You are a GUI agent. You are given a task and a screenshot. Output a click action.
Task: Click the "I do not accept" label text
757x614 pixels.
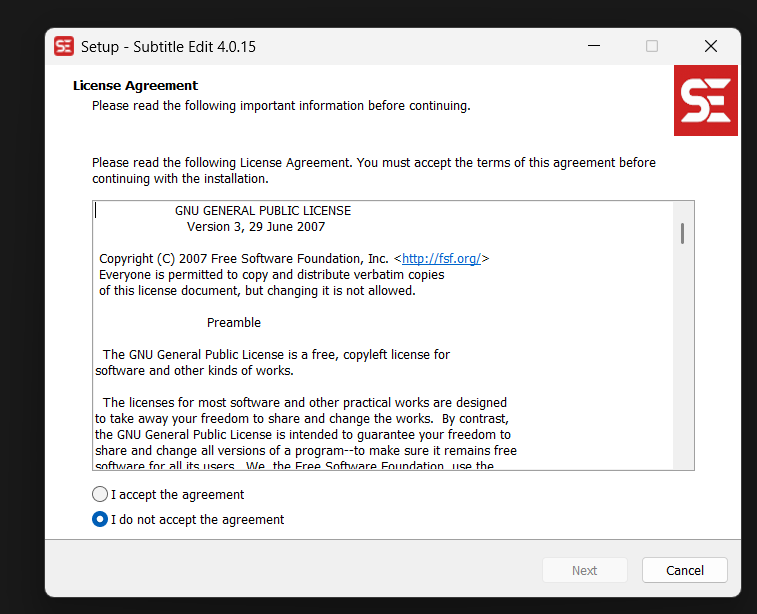tap(197, 519)
